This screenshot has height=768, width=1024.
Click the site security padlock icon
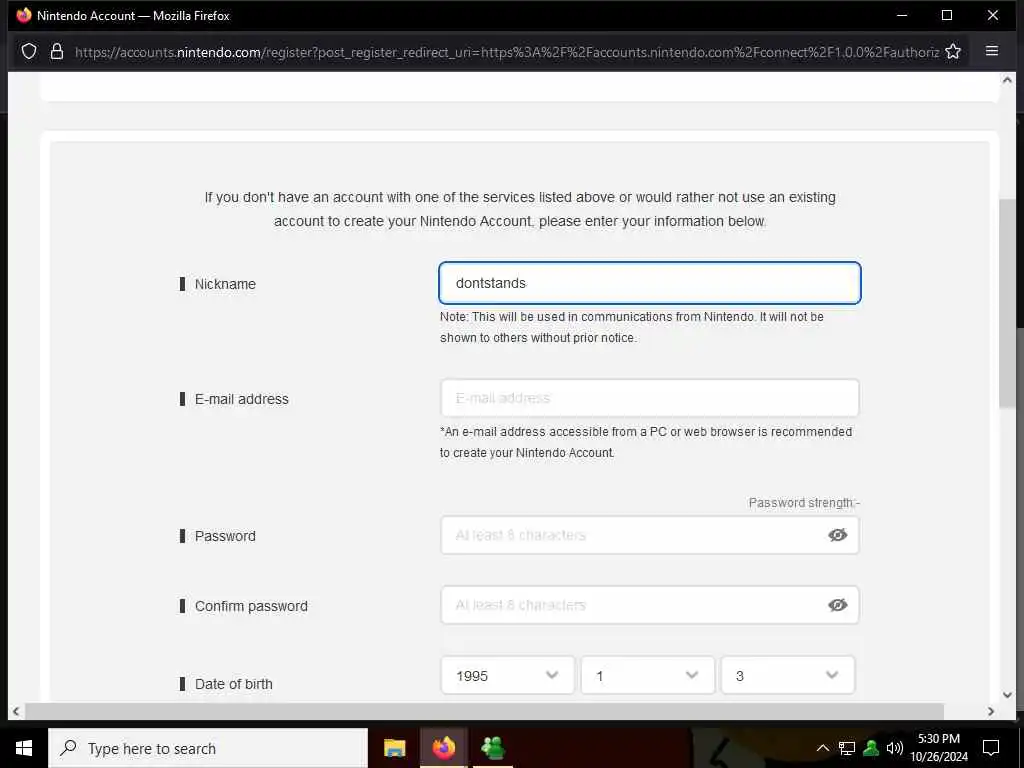point(57,52)
